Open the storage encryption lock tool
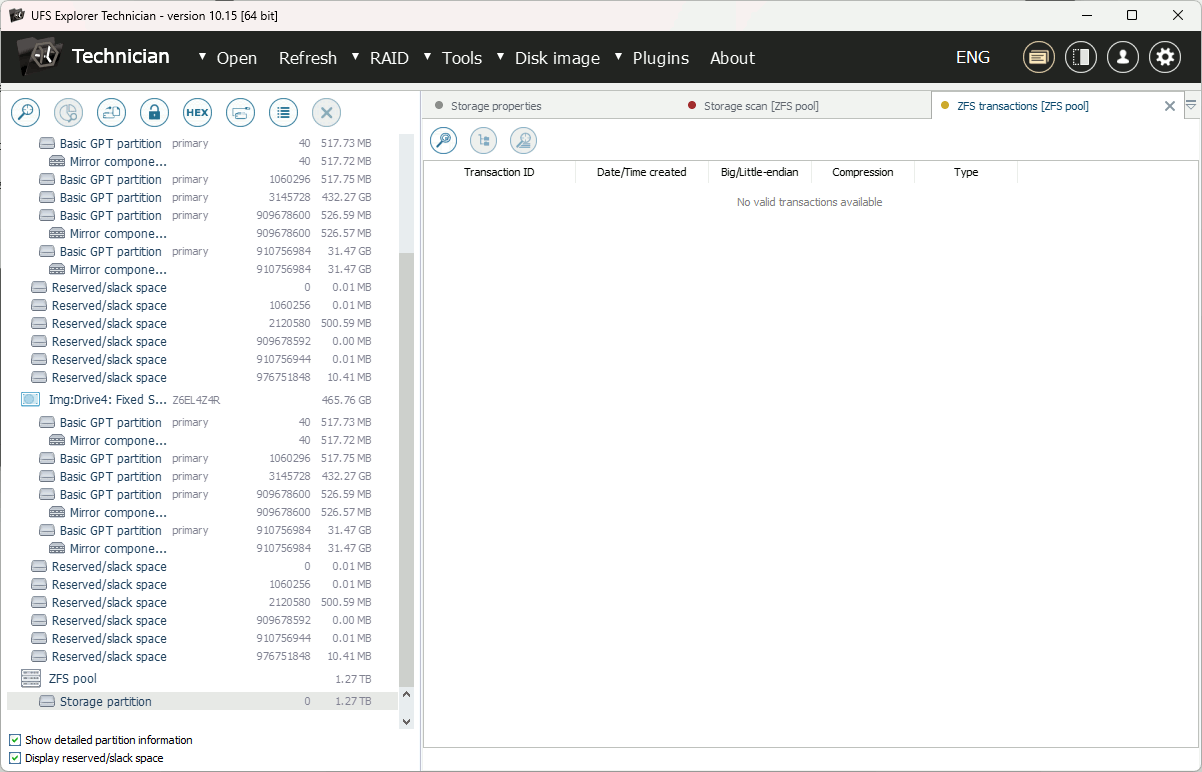Screen dimensions: 1202x772 (154, 112)
